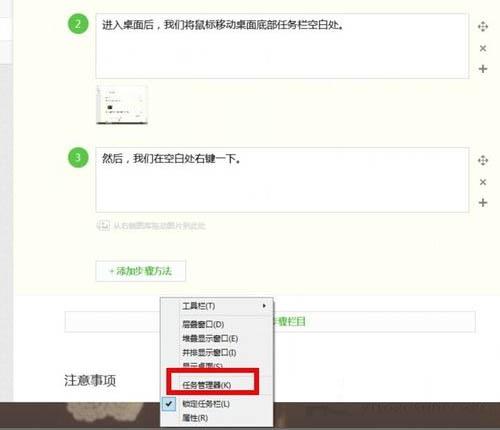This screenshot has height=430, width=500.
Task: Click the step 2 screenshot thumbnail
Action: pos(122,105)
